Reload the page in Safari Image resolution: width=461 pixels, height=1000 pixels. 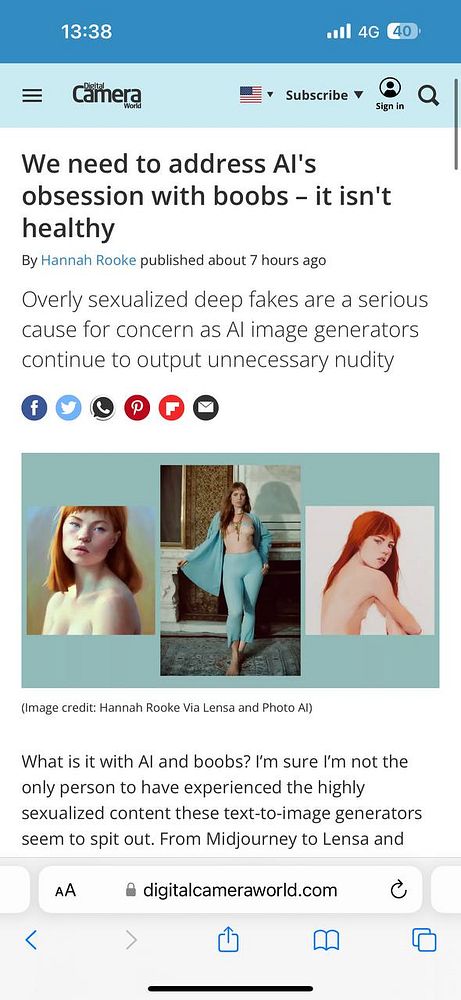pyautogui.click(x=399, y=889)
